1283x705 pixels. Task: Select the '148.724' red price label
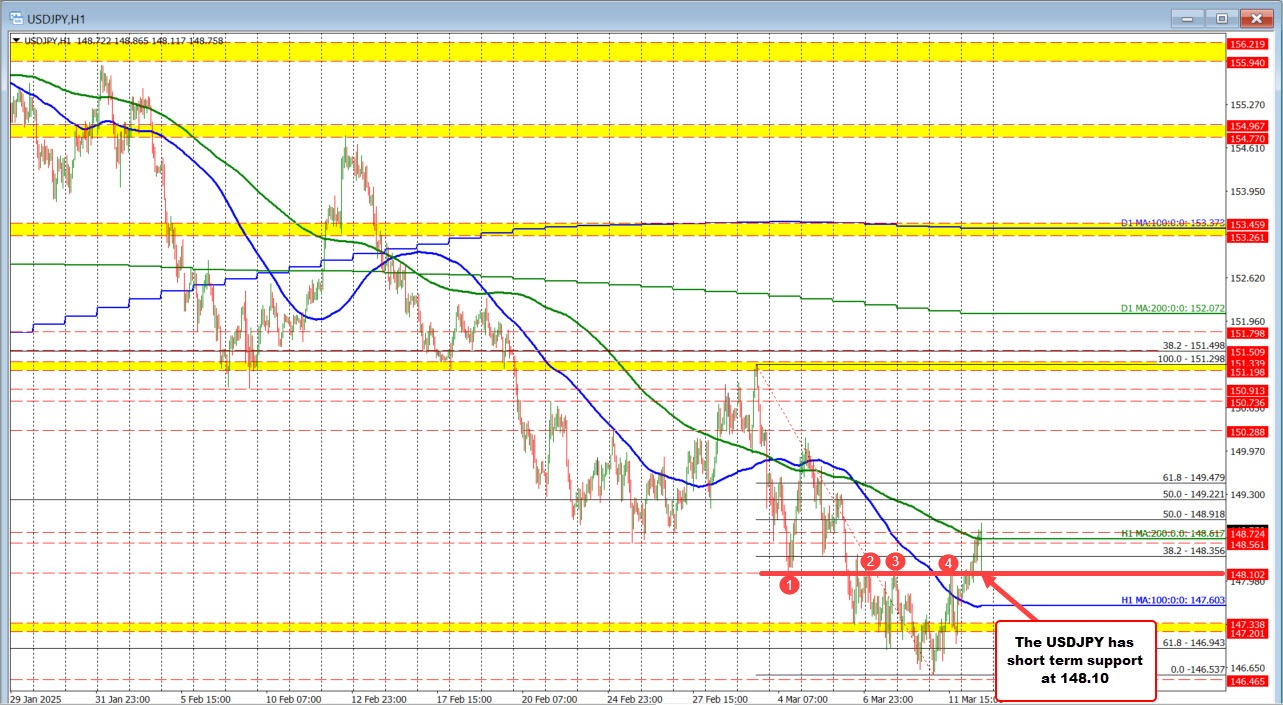(1246, 534)
